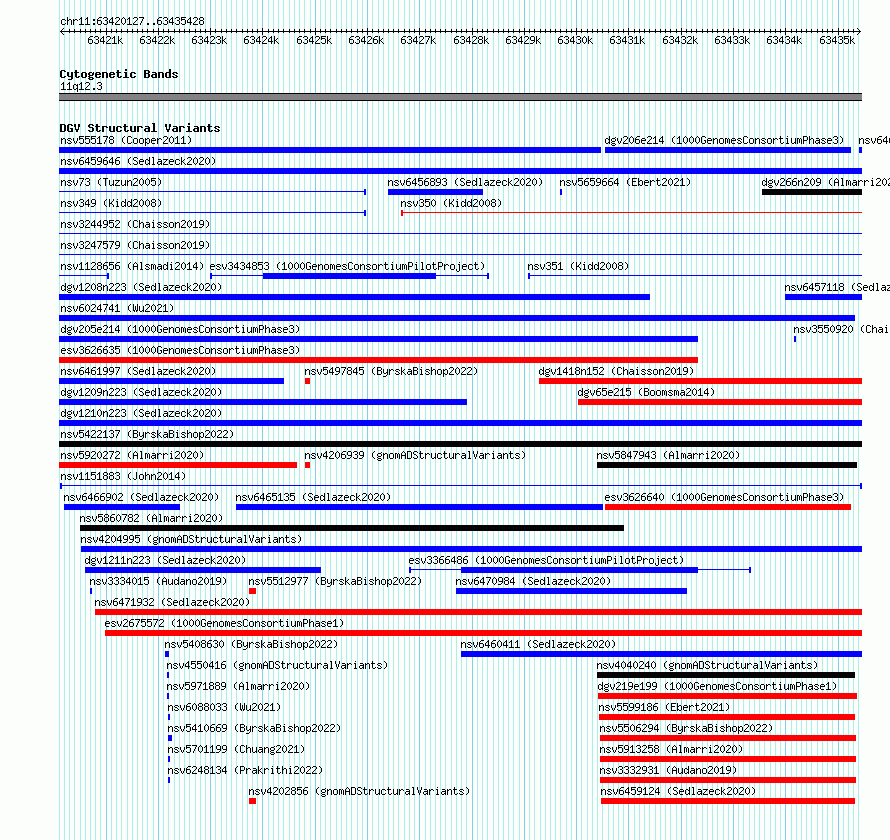Click dgv1418n152 (Chaisson2019) label
890x840 pixels.
pos(616,371)
